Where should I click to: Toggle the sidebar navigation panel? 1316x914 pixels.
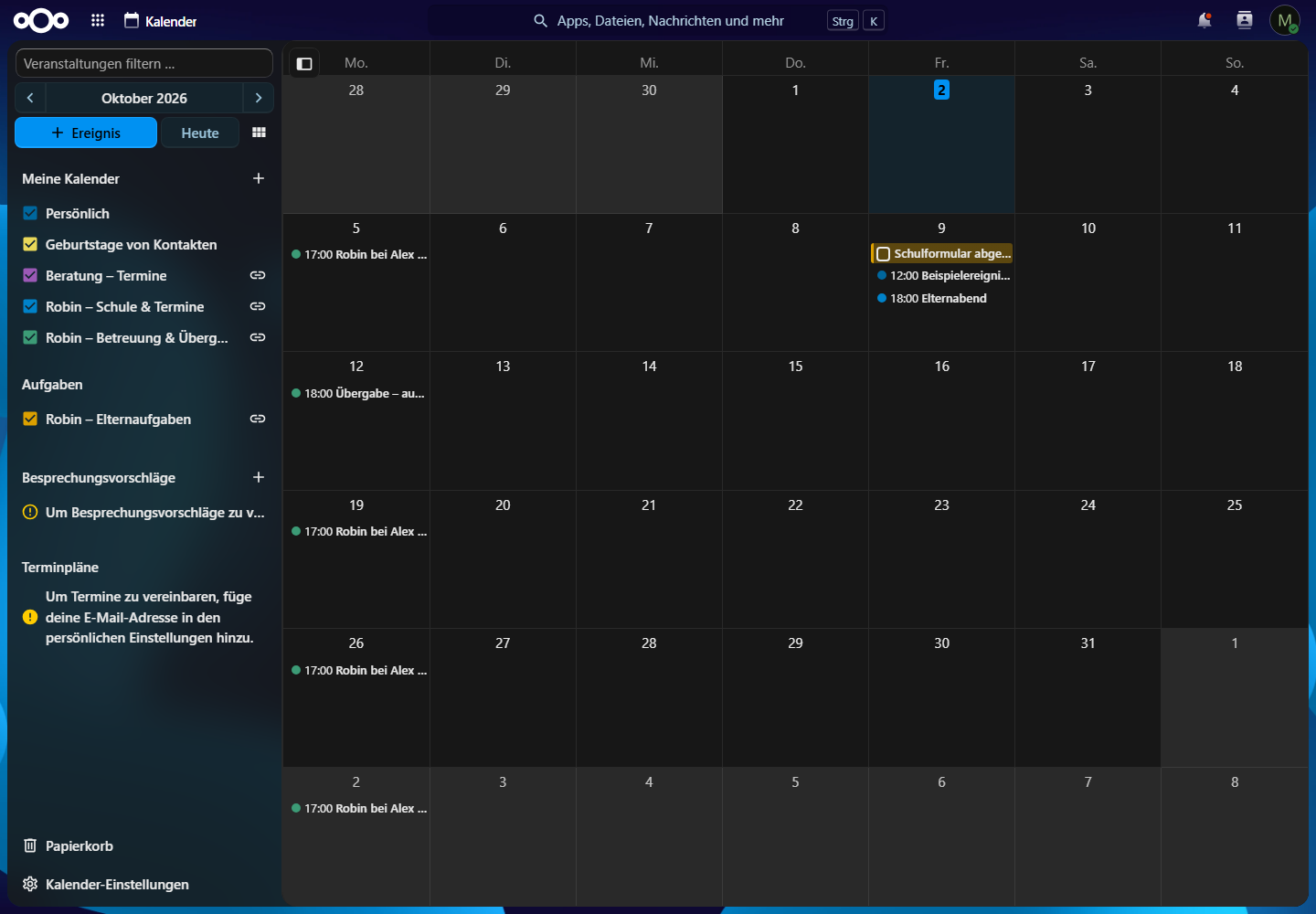tap(304, 63)
